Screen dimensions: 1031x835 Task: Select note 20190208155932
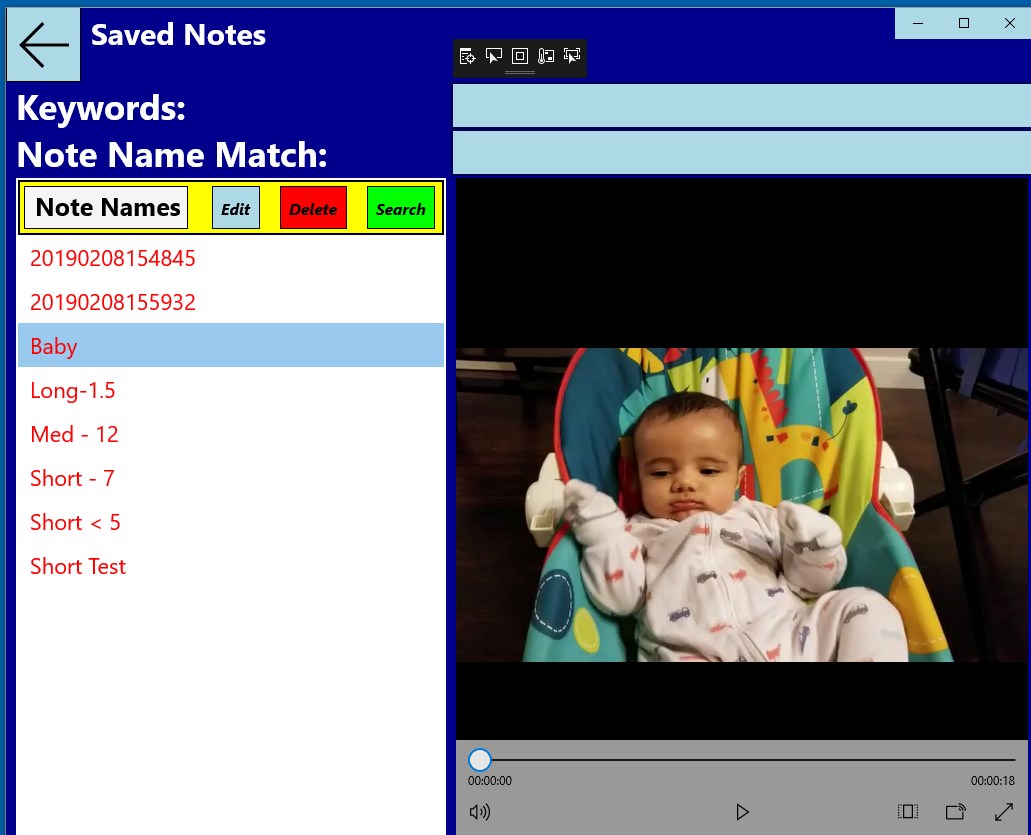point(231,302)
